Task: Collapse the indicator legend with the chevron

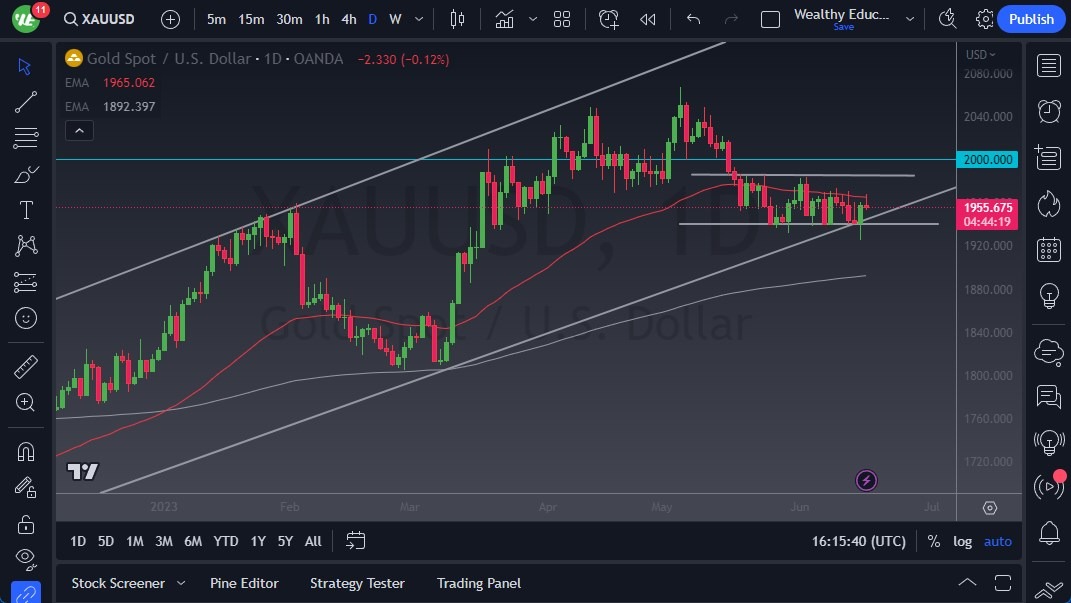Action: pyautogui.click(x=79, y=130)
